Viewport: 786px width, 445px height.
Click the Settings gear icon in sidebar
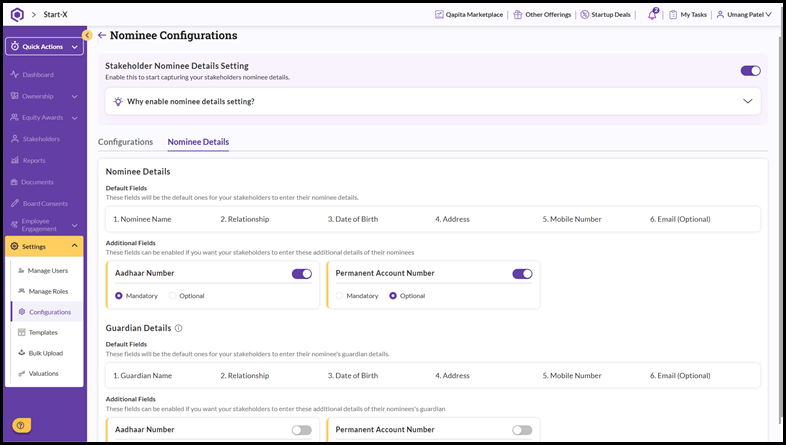click(15, 246)
